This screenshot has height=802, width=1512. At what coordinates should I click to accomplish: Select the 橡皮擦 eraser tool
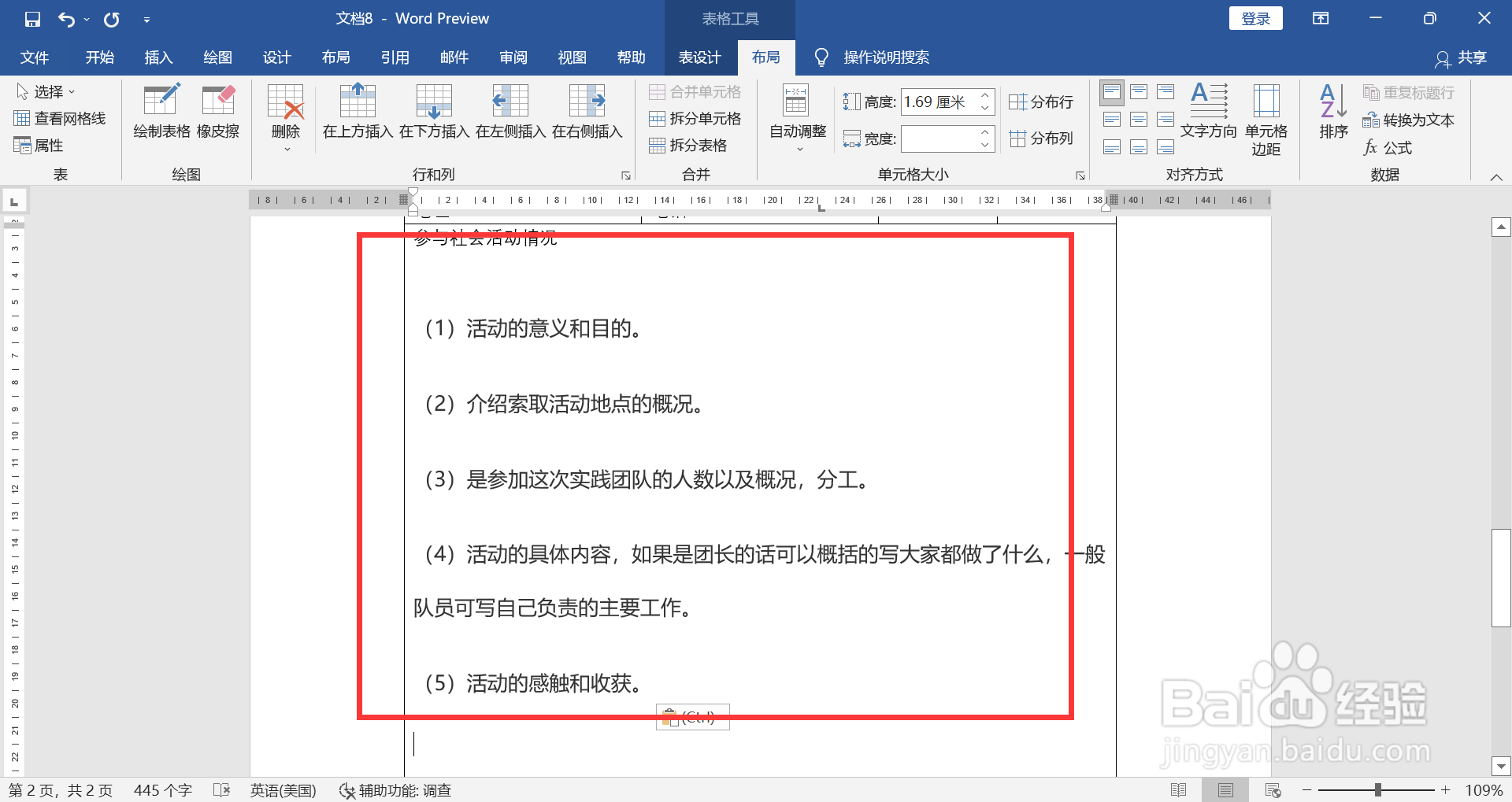[x=218, y=112]
